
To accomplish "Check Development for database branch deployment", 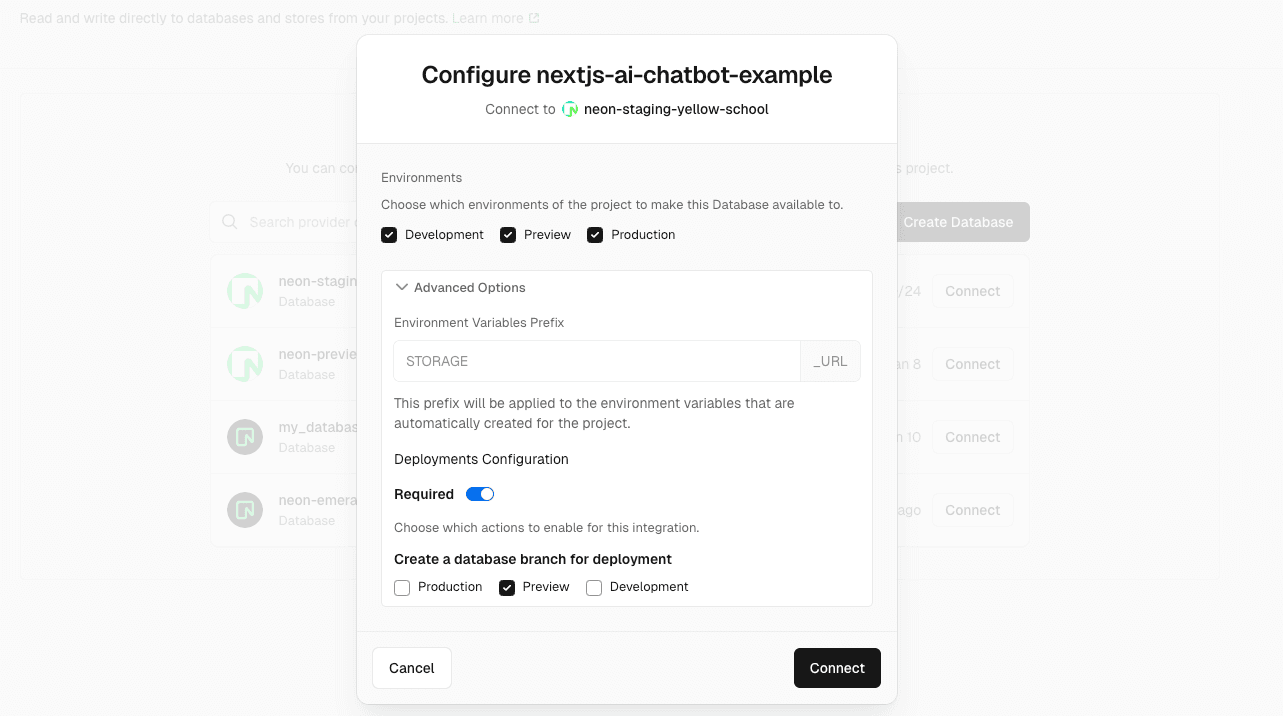I will [593, 587].
